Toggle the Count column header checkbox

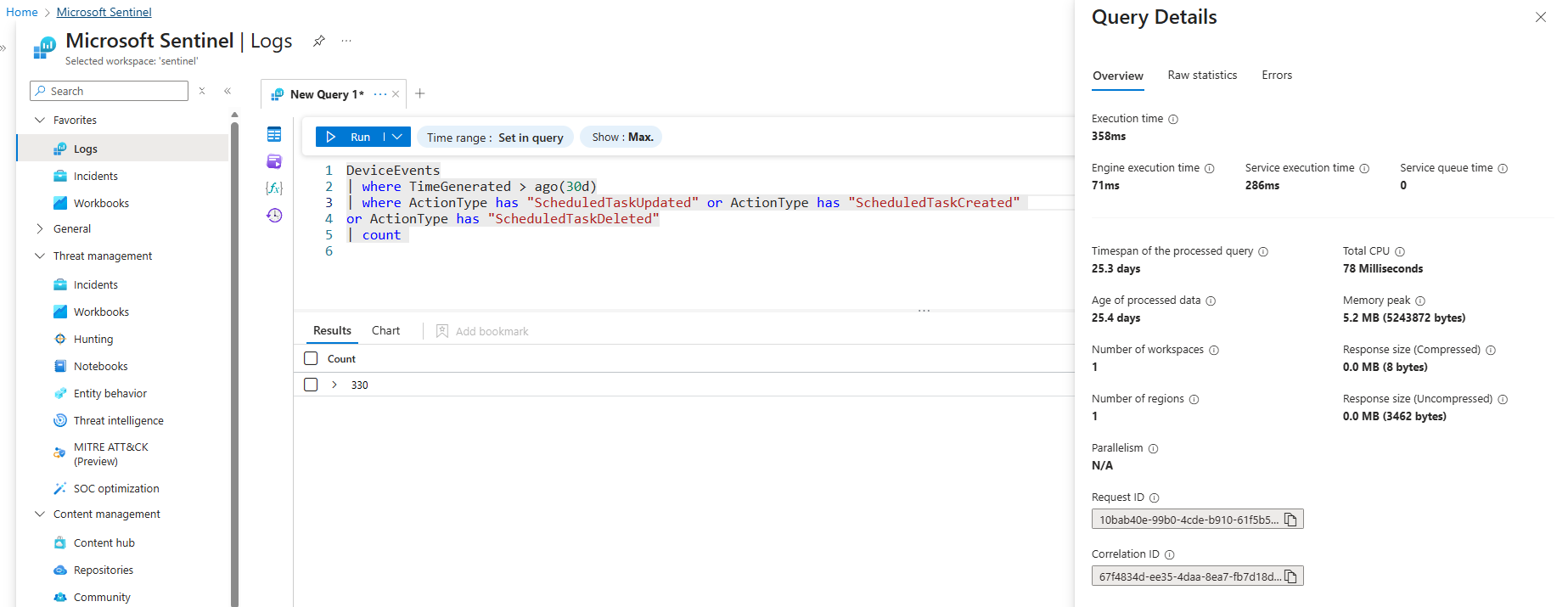point(311,359)
